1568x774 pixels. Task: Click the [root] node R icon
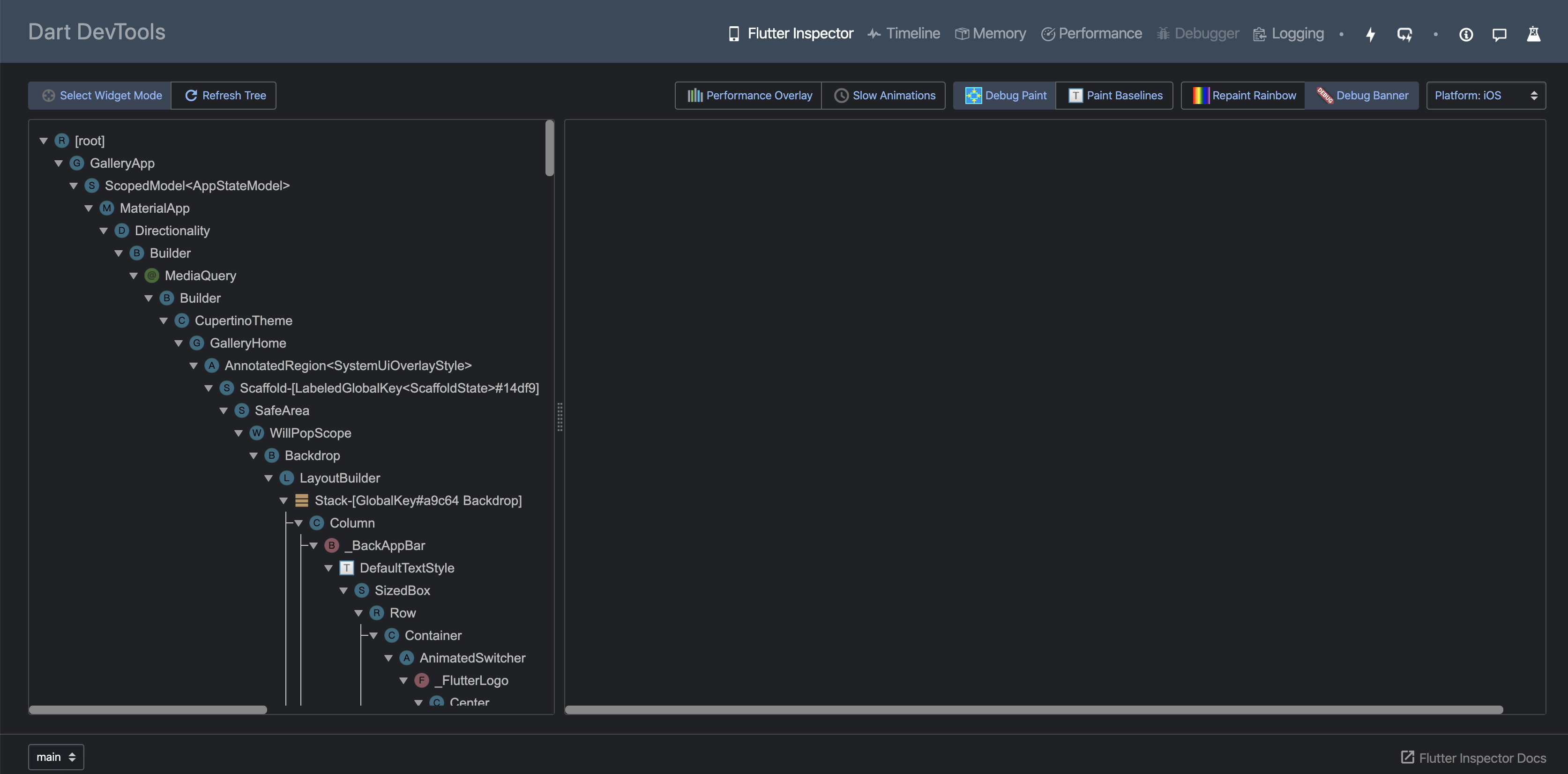tap(61, 141)
